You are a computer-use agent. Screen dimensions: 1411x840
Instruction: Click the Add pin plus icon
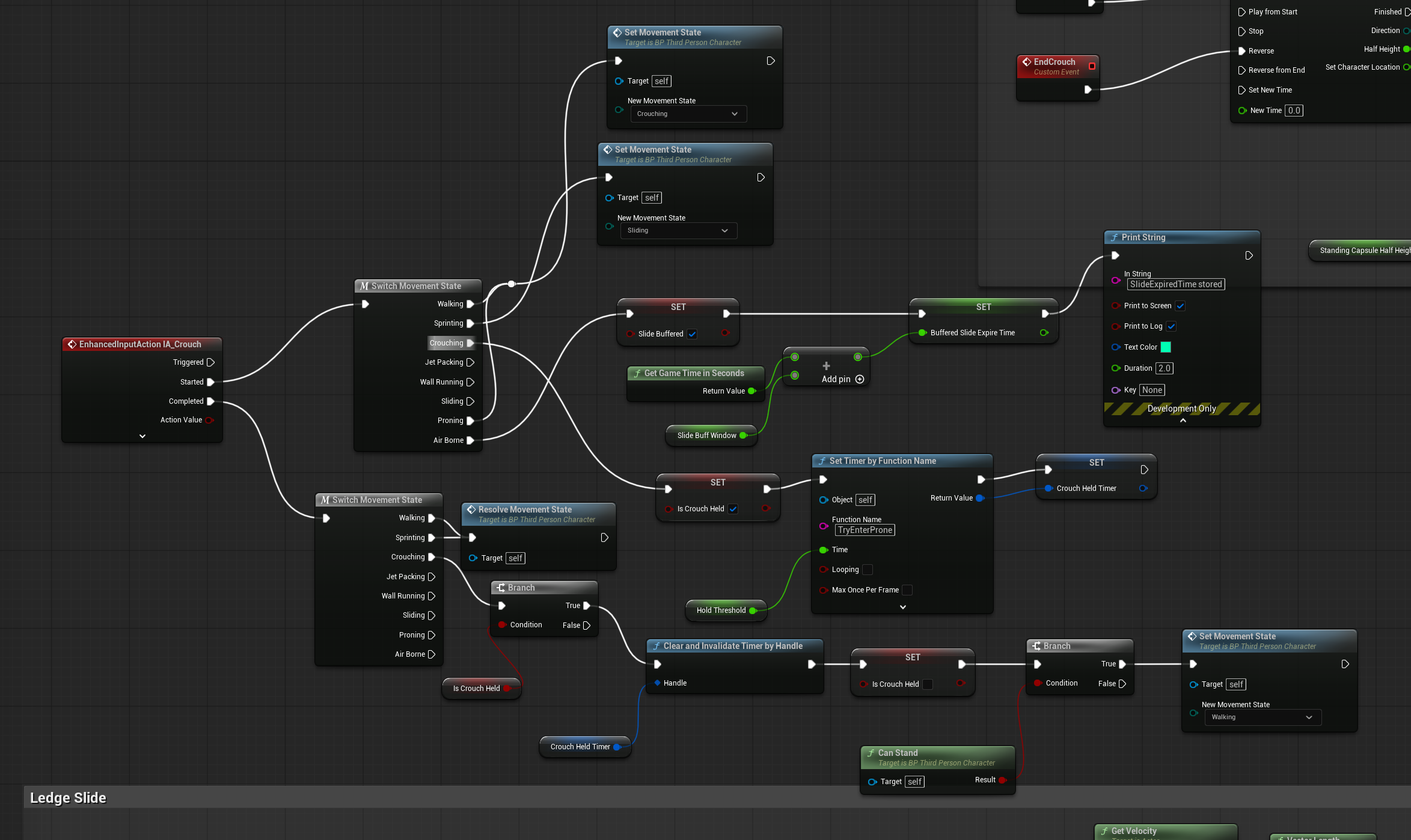point(859,379)
